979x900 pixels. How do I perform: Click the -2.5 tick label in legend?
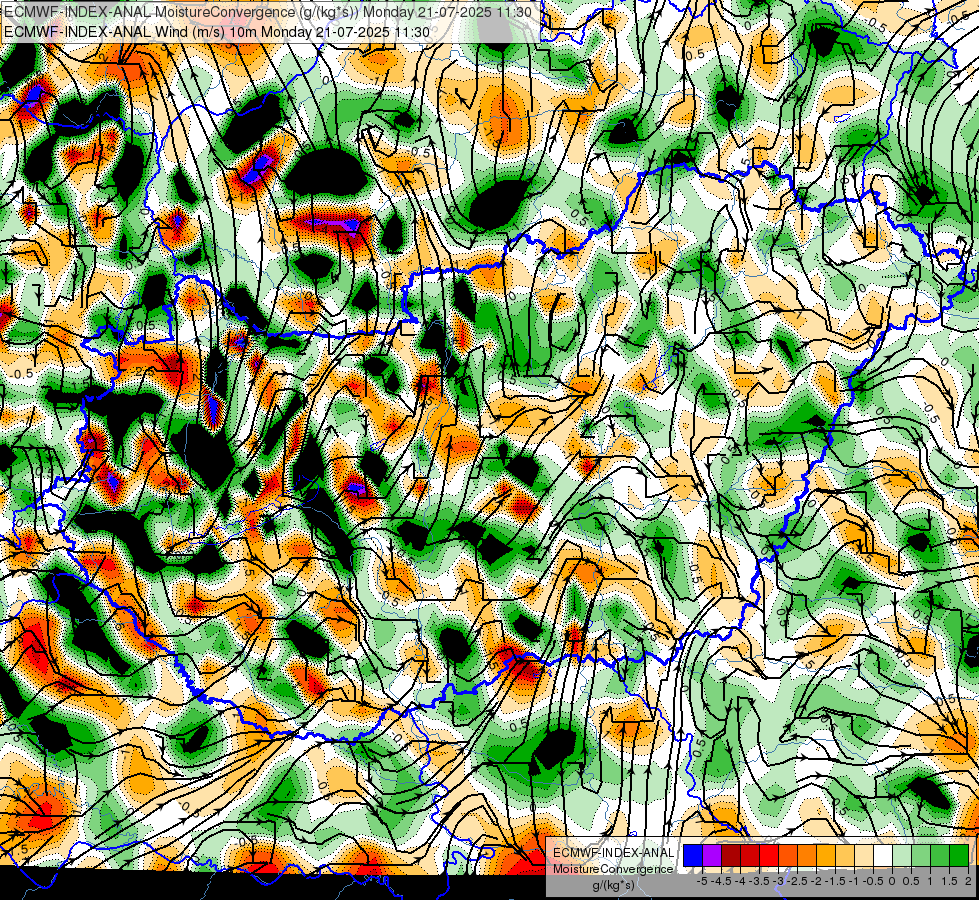797,881
